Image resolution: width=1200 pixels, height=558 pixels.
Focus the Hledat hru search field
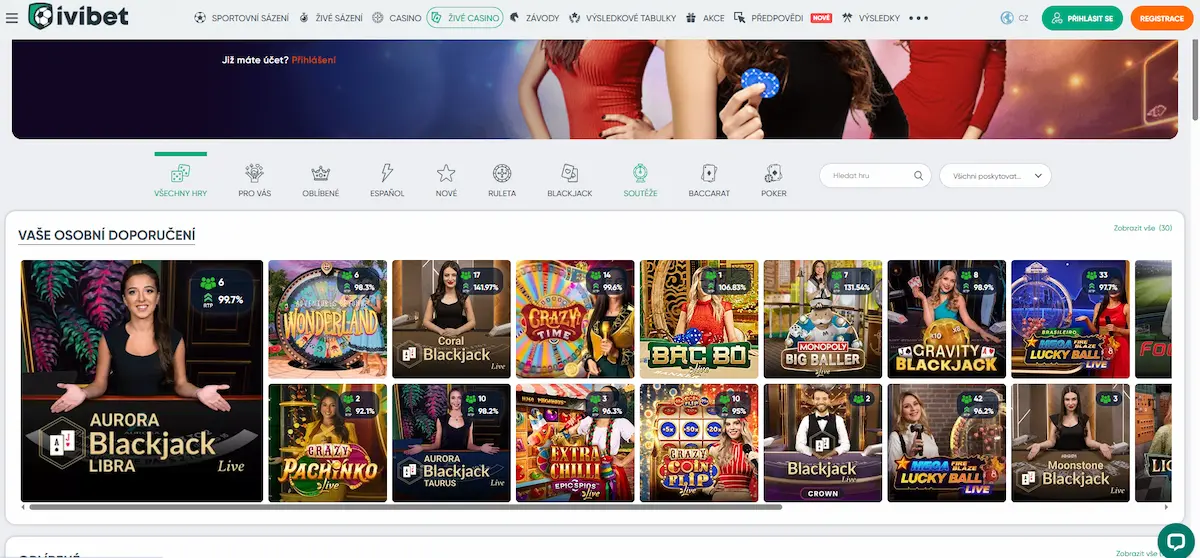click(876, 175)
